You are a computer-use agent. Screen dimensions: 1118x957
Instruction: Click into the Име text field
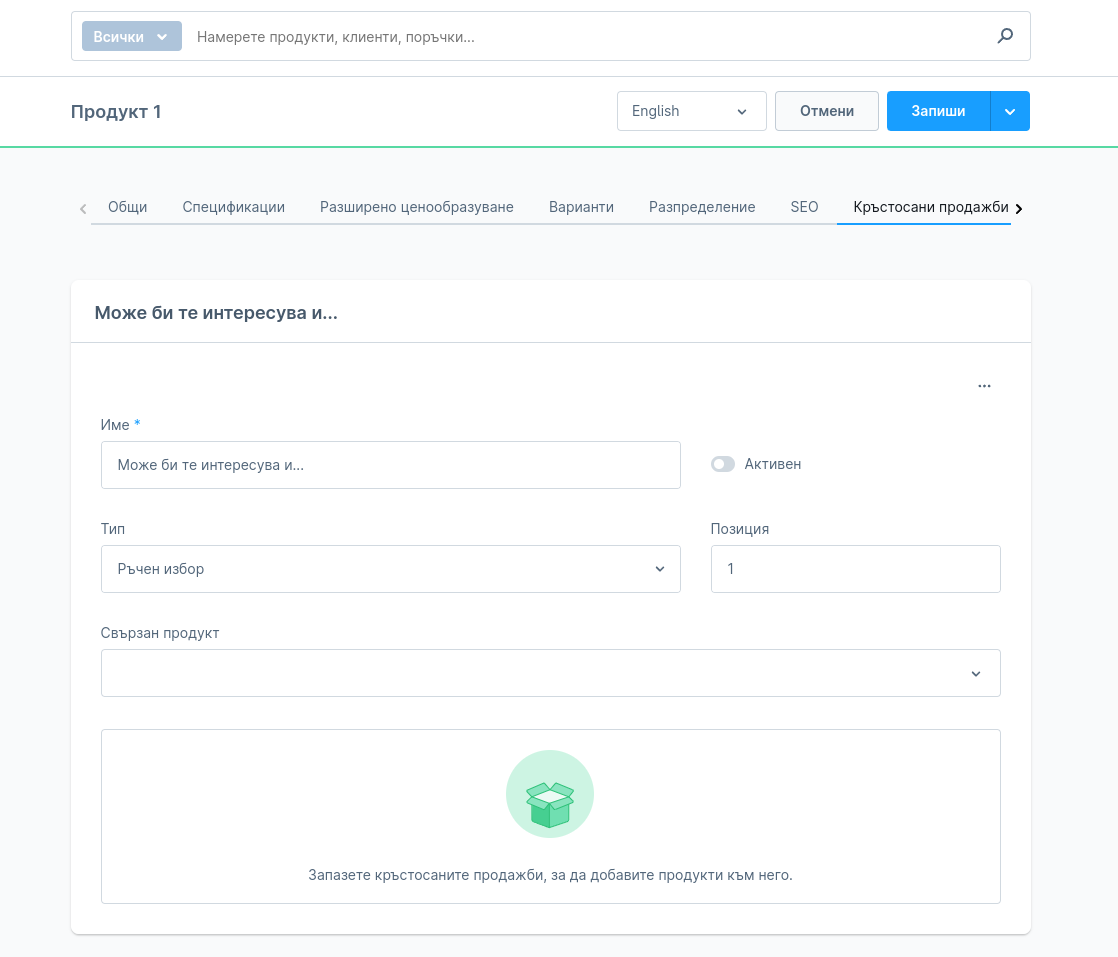click(x=390, y=465)
